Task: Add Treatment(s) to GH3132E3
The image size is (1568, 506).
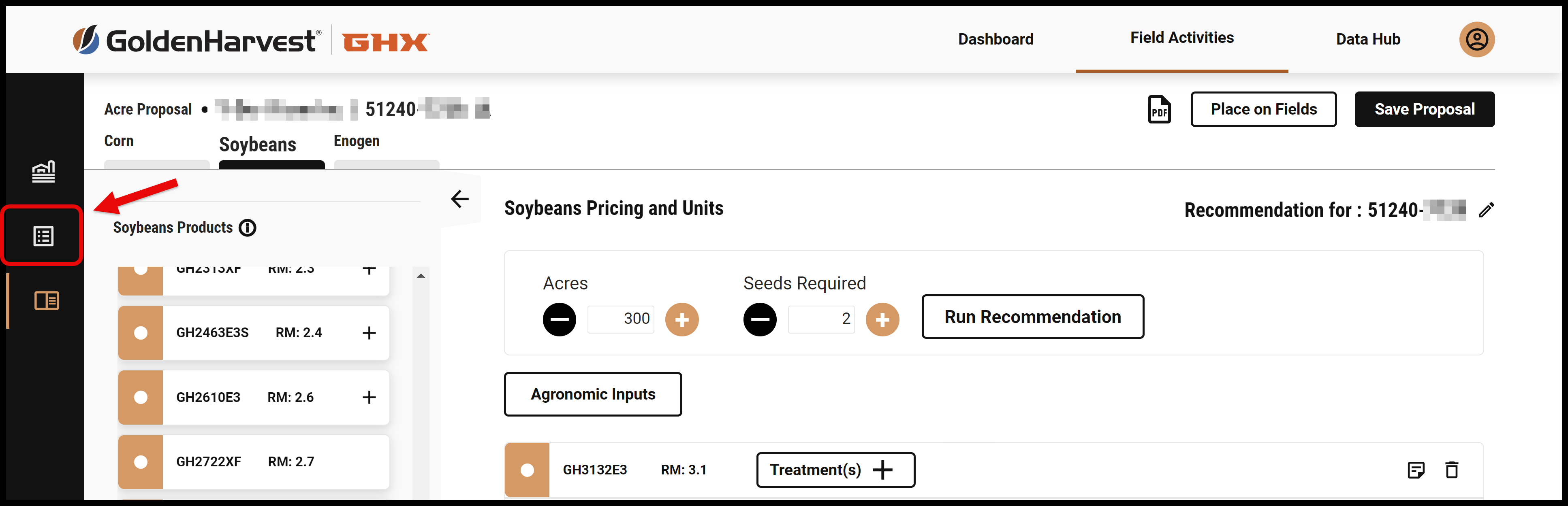Action: click(x=835, y=470)
